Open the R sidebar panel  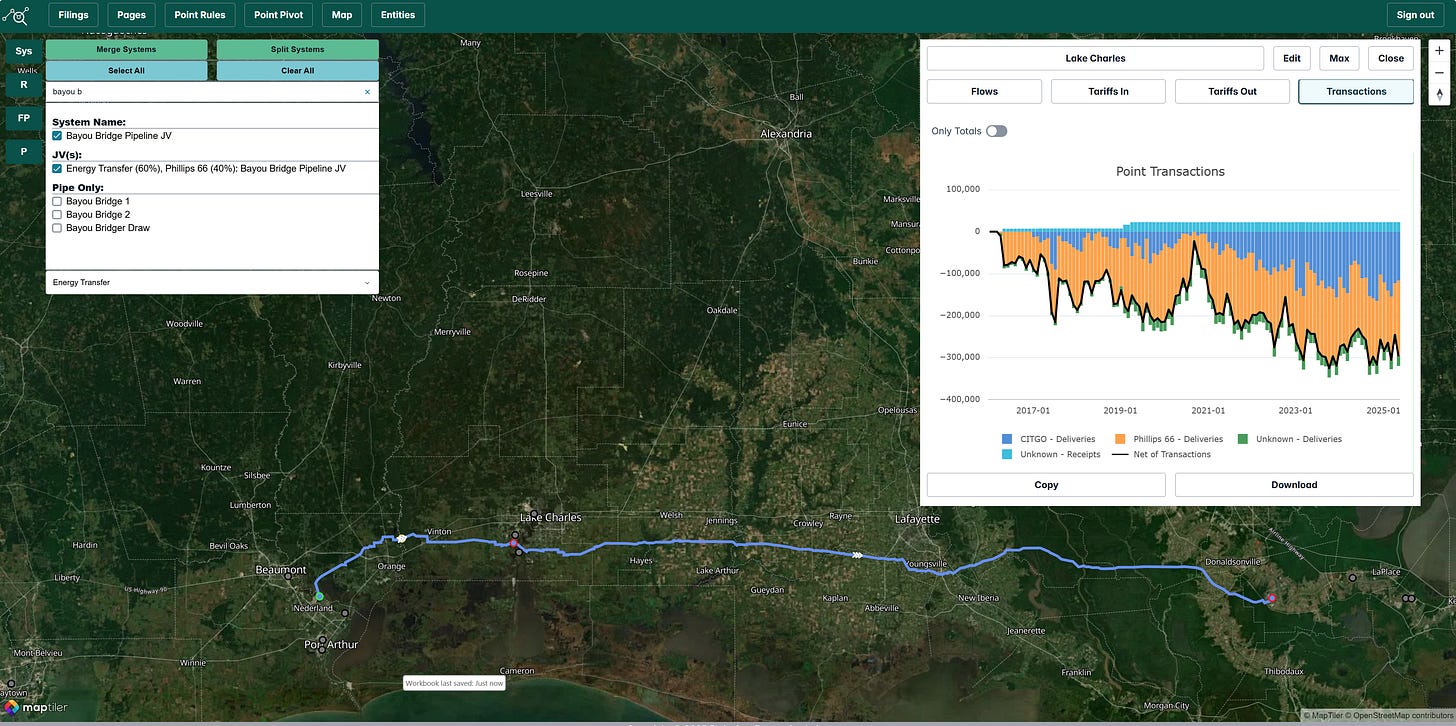click(23, 85)
